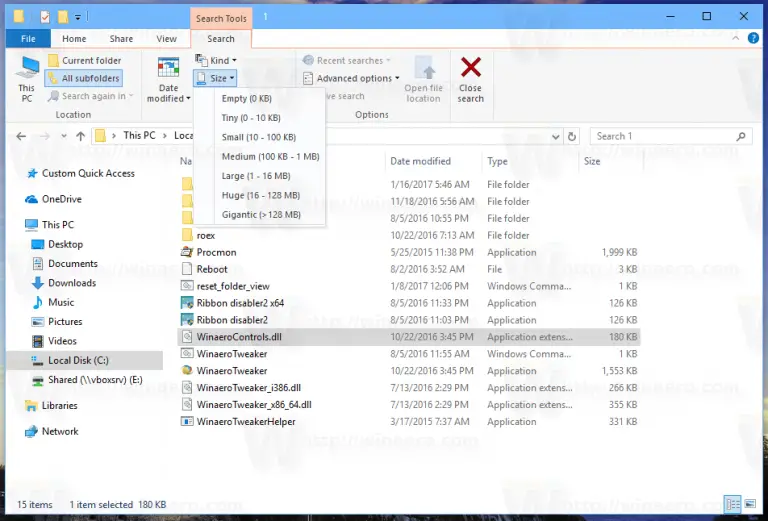Toggle the All subfolders search option
The image size is (768, 521).
[x=84, y=78]
